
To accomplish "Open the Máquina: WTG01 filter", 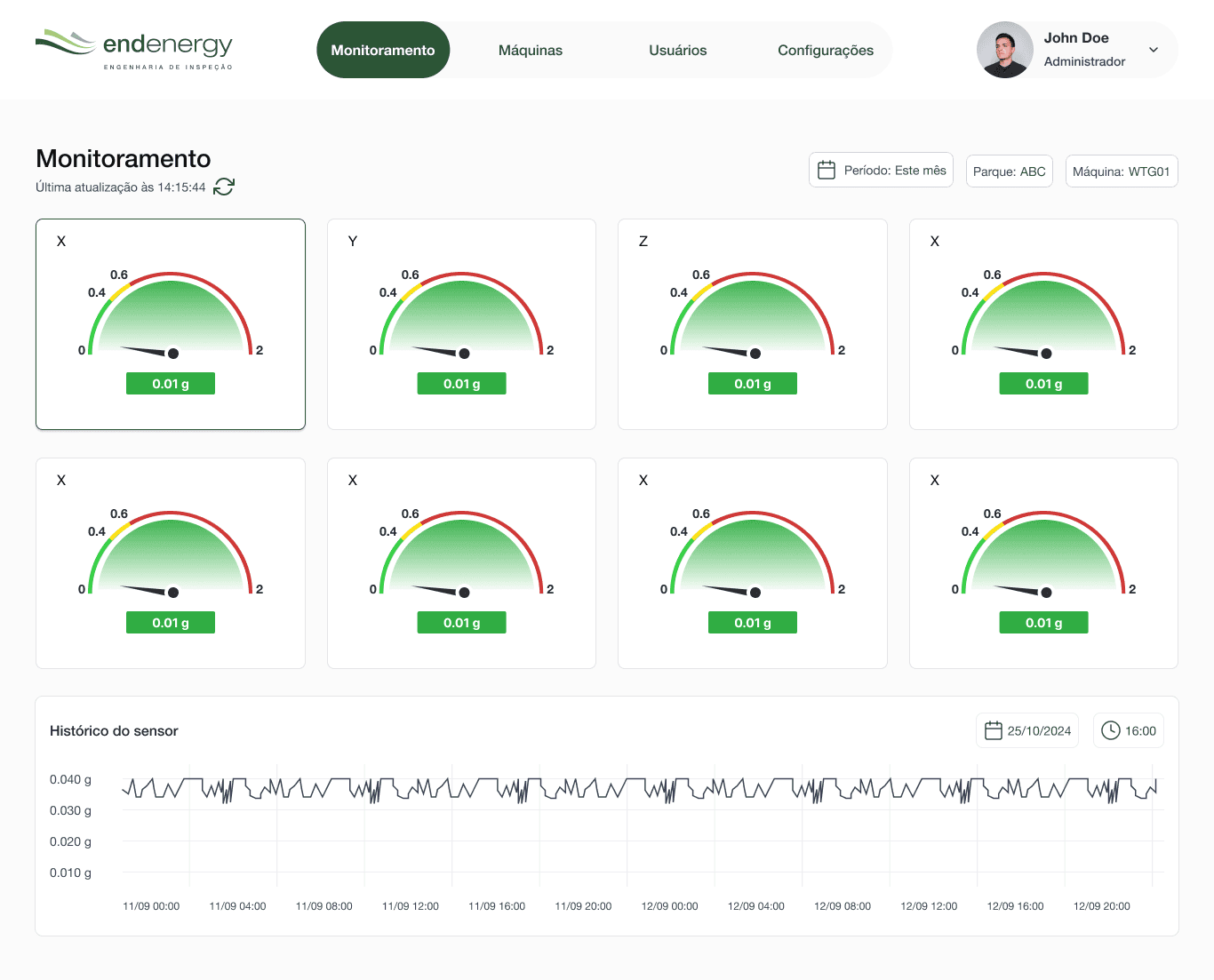I will point(1122,171).
